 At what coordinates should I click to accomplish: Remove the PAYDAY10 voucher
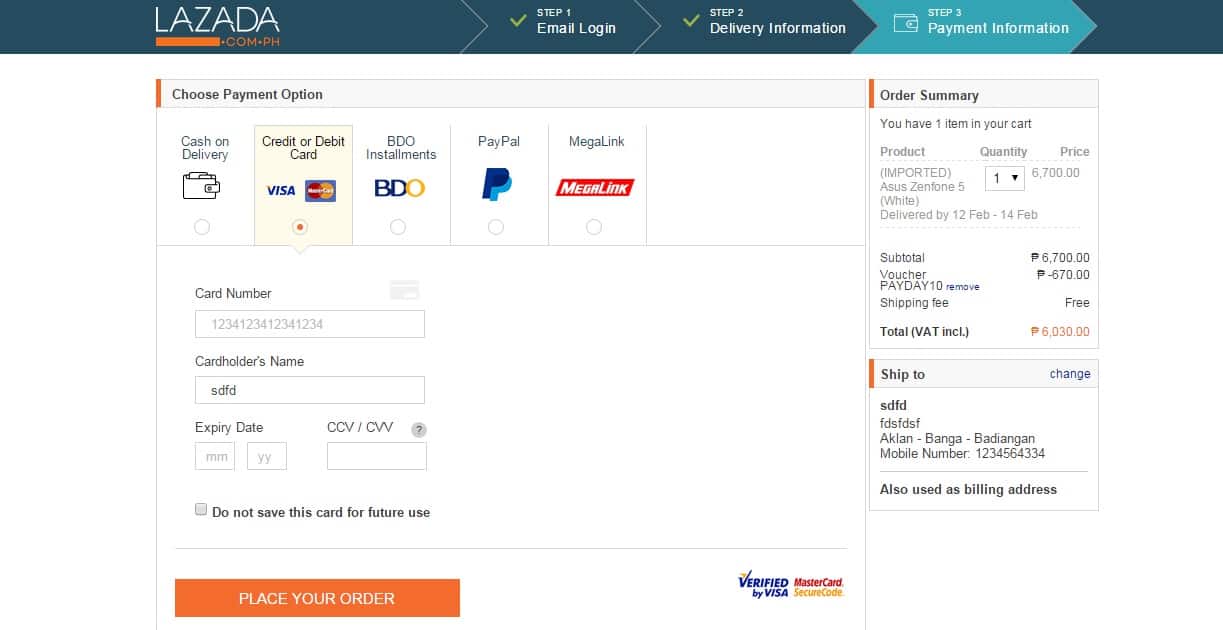pyautogui.click(x=963, y=287)
